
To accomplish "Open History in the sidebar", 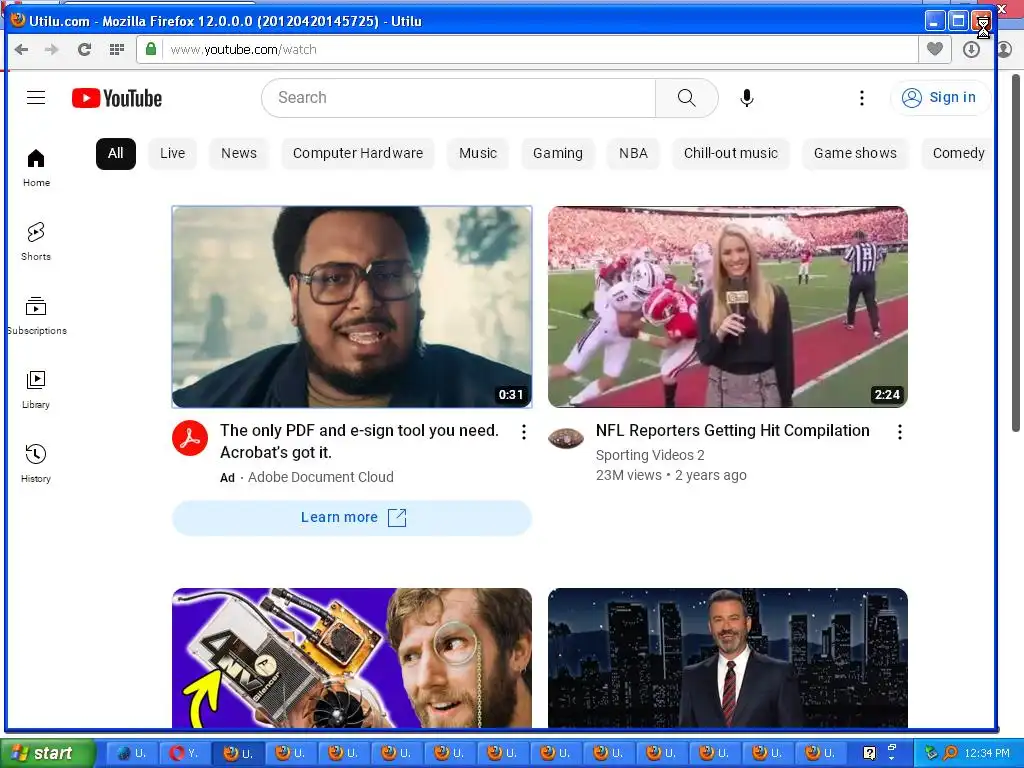I will coord(36,463).
